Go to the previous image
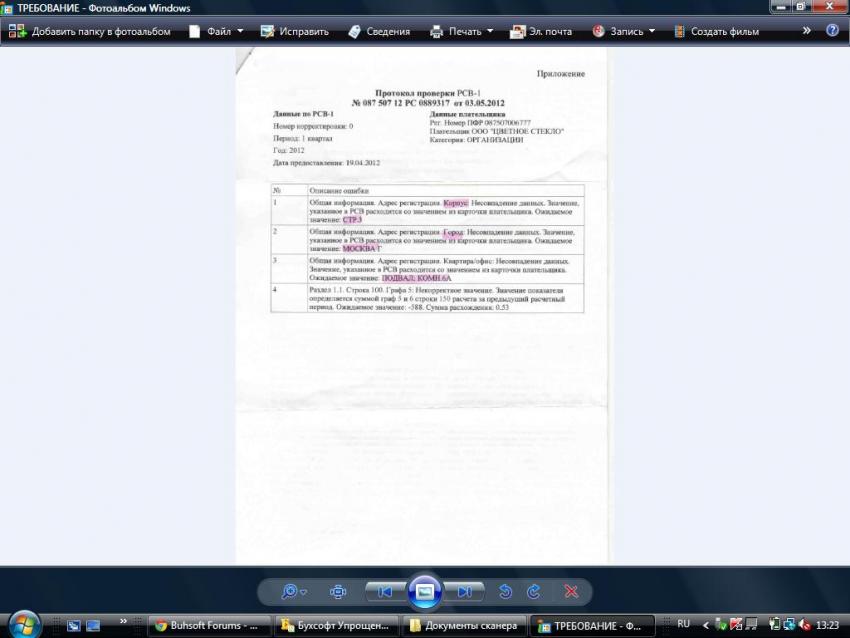850x638 pixels. [384, 591]
